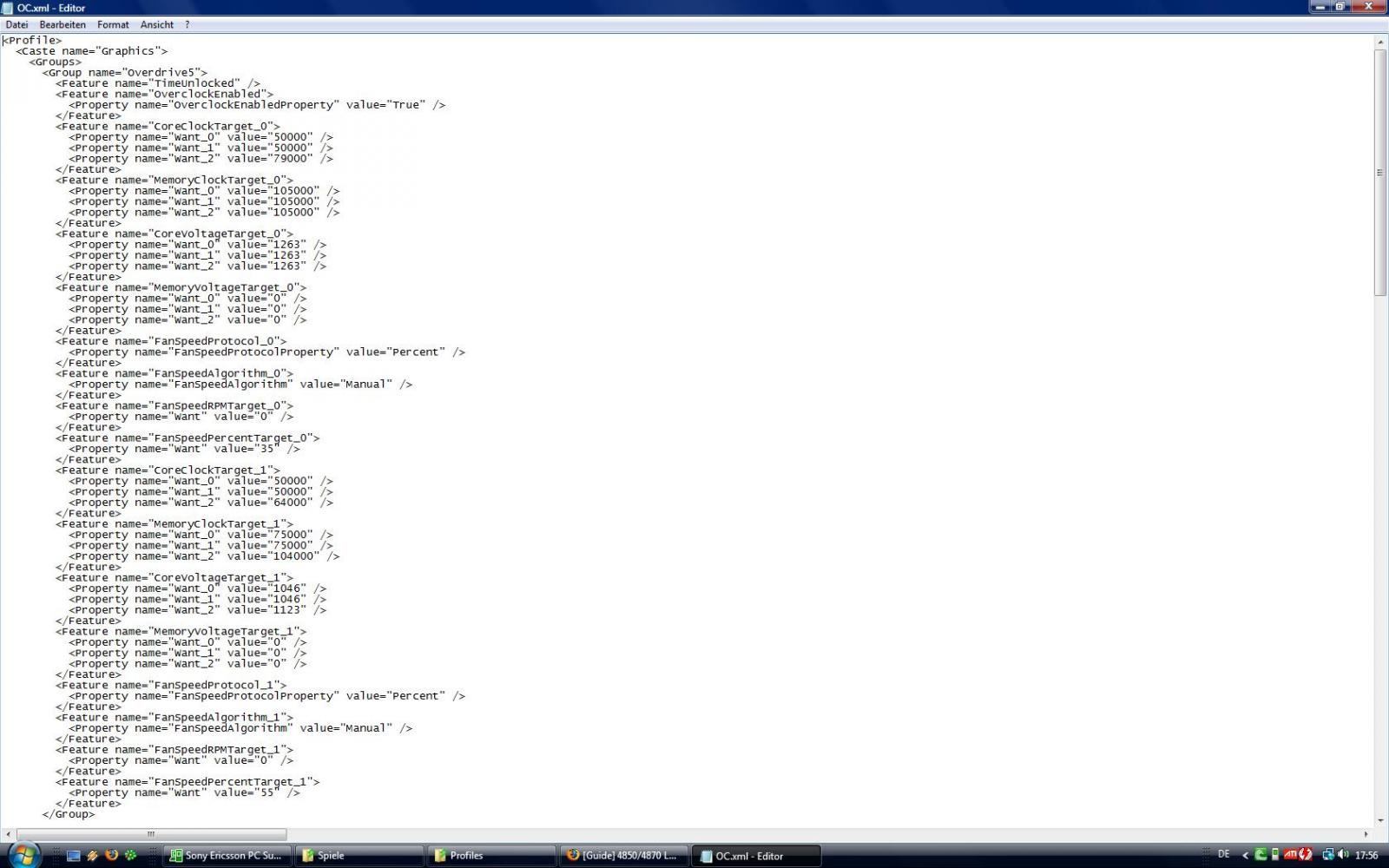Screen dimensions: 1389x868
Task: Click horizontal scrollbar thumb
Action: click(x=150, y=834)
